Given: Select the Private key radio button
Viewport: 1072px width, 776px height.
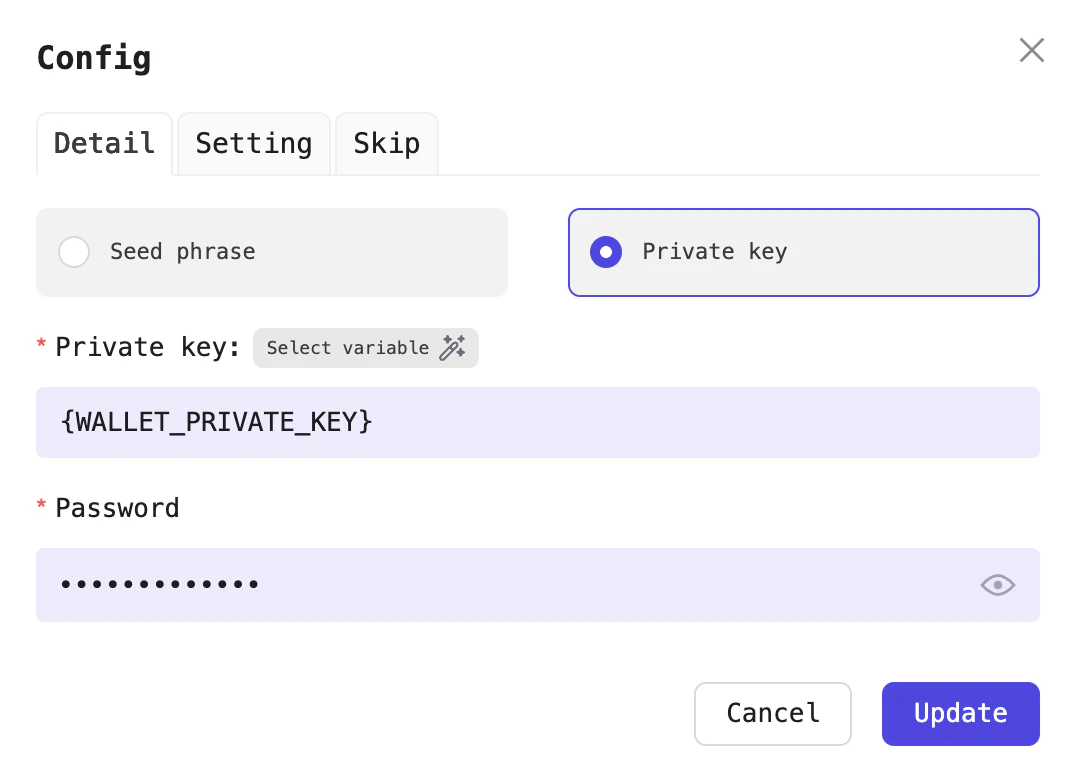Looking at the screenshot, I should click(606, 252).
